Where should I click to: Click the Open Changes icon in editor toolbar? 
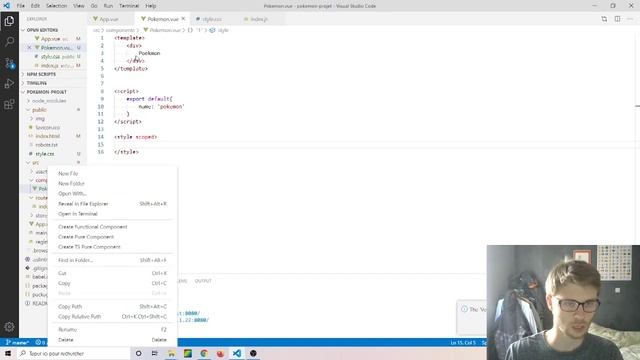point(604,19)
